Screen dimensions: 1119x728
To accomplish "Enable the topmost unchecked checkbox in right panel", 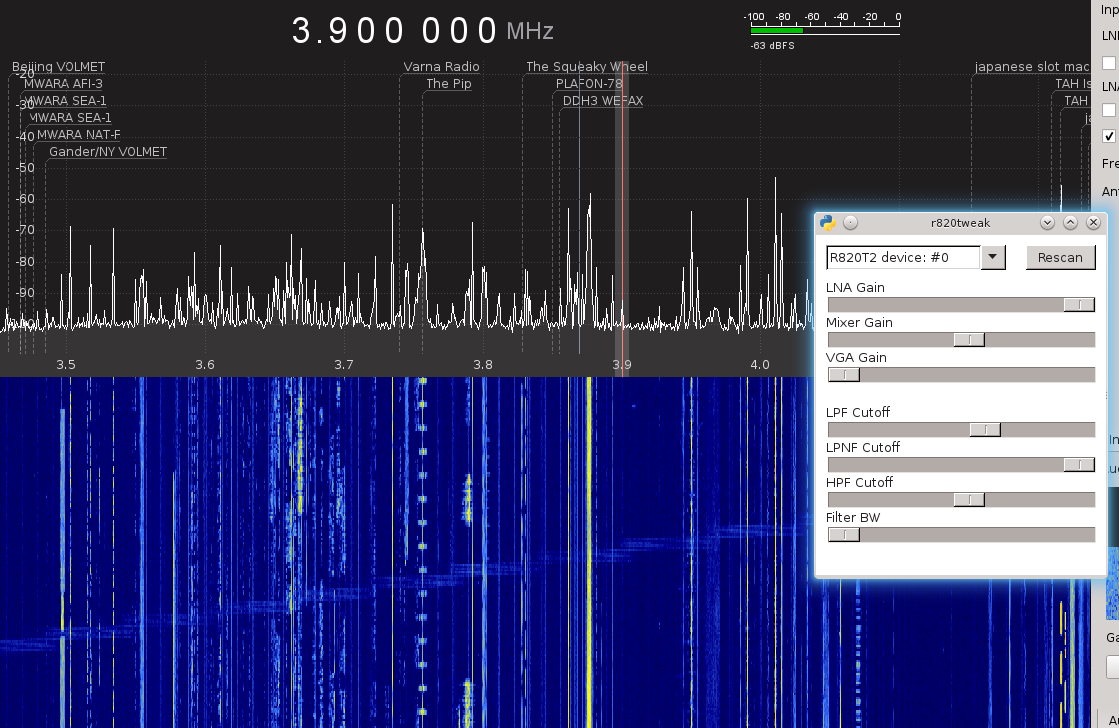I will point(1108,63).
